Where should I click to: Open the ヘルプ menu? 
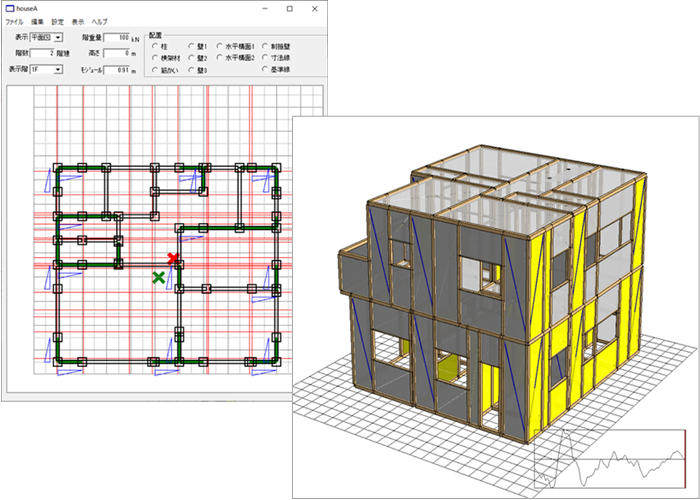pos(100,21)
